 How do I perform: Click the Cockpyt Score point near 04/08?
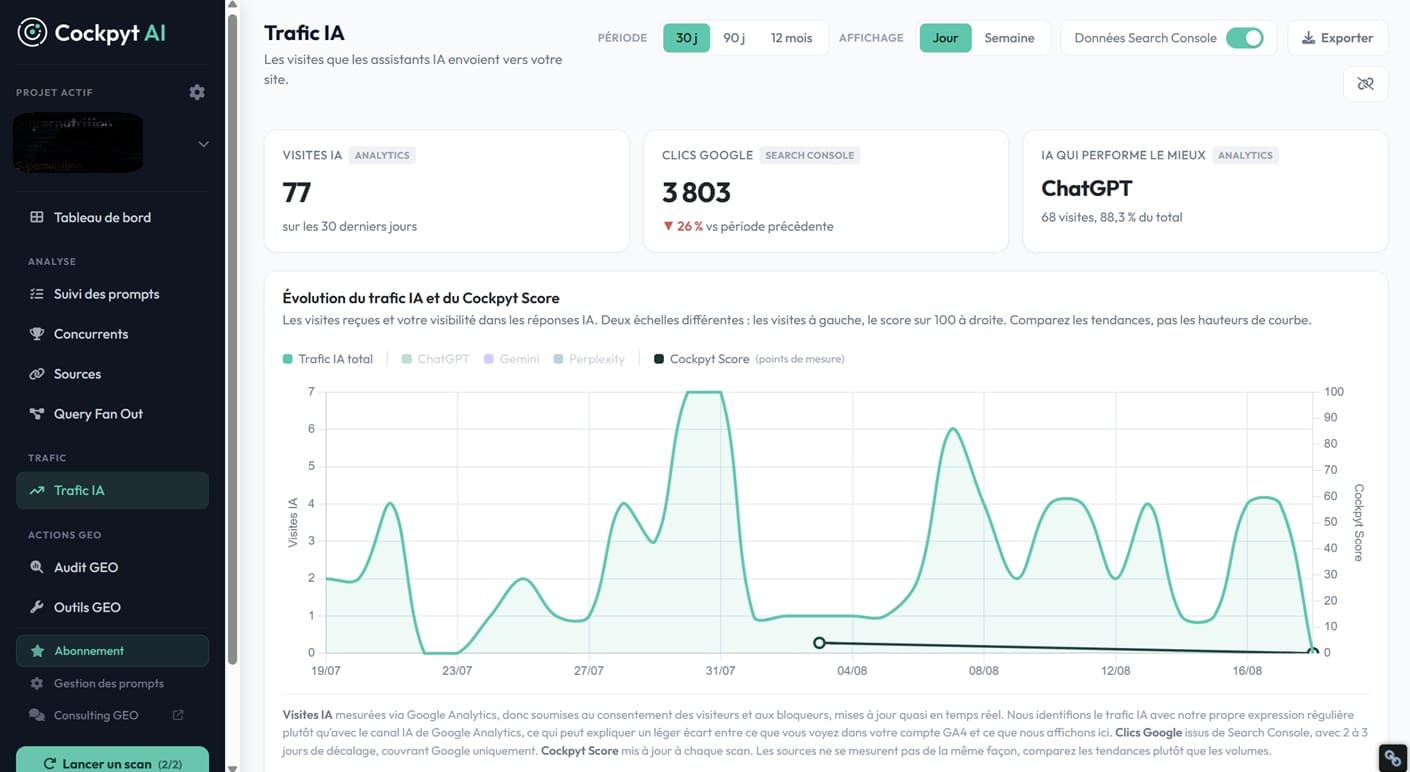(x=819, y=643)
